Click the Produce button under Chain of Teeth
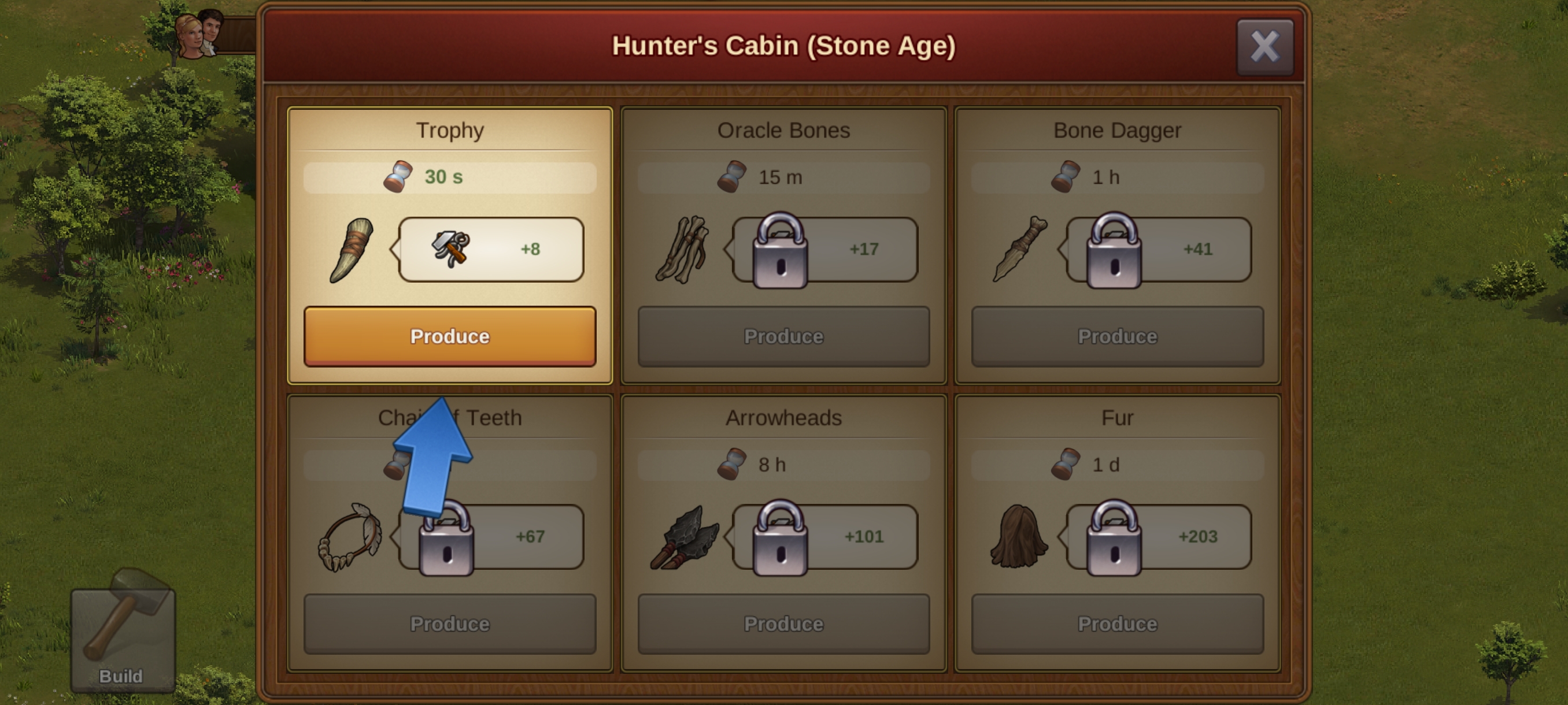The image size is (1568, 705). coord(450,624)
